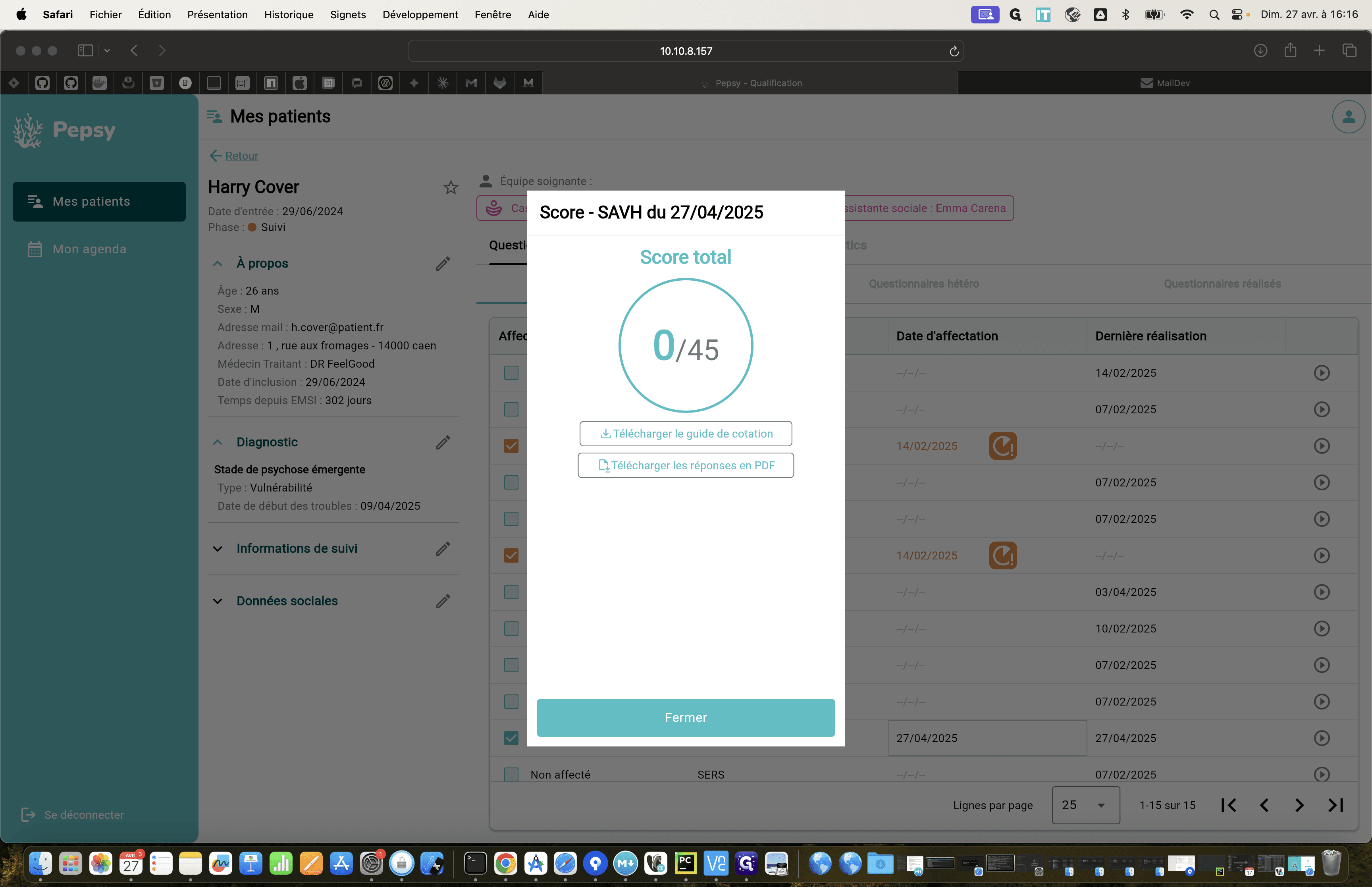Screen dimensions: 1372x887
Task: Start the SERS questionnaire play icon
Action: pos(1321,774)
